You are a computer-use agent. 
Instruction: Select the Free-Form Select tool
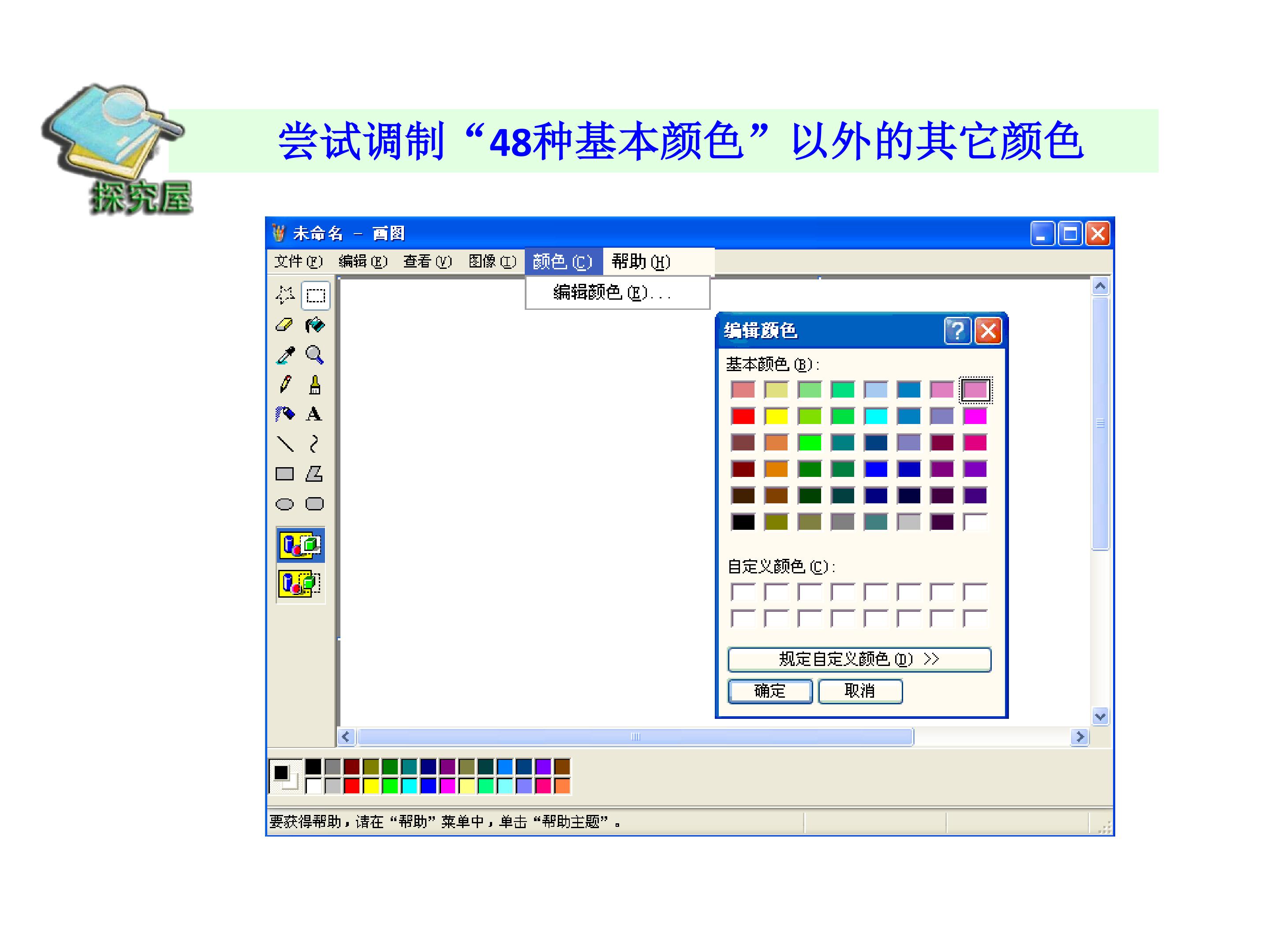coord(285,295)
